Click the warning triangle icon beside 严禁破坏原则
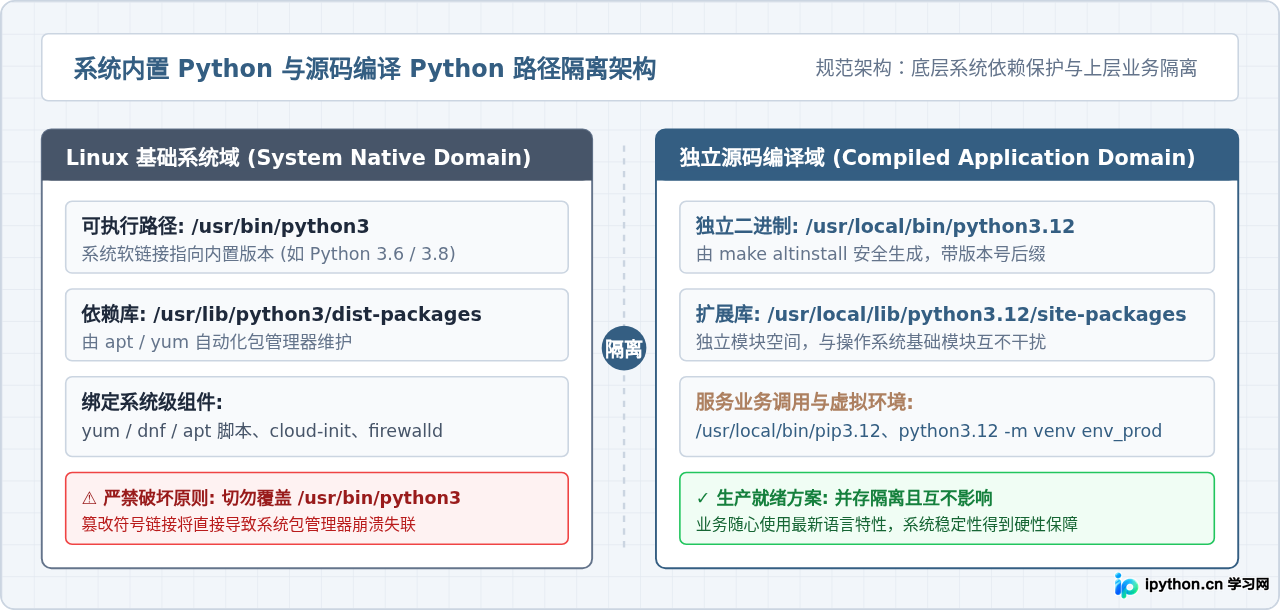The width and height of the screenshot is (1280, 610). (89, 498)
